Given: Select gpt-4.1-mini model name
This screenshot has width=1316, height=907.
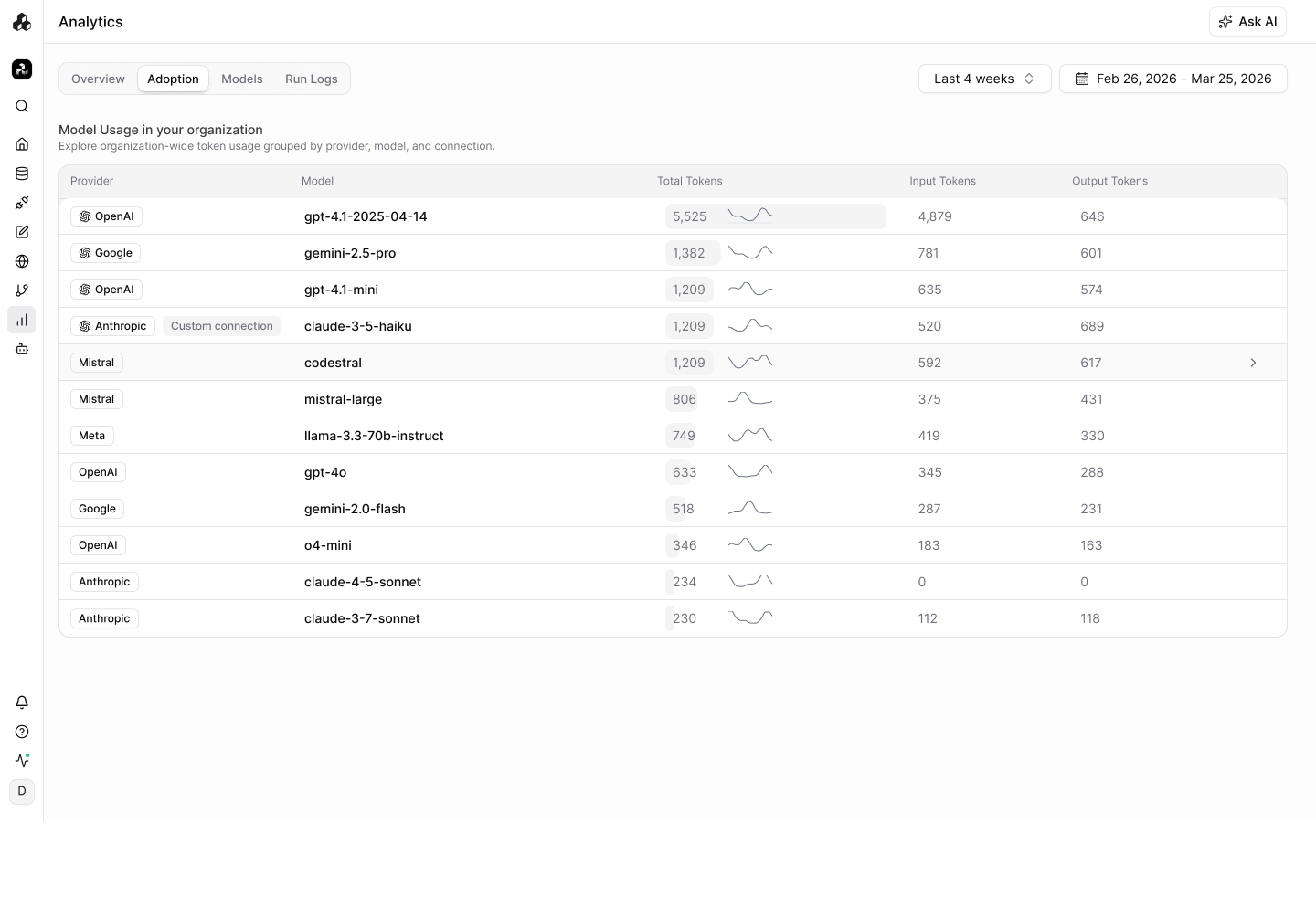Looking at the screenshot, I should click(x=341, y=290).
